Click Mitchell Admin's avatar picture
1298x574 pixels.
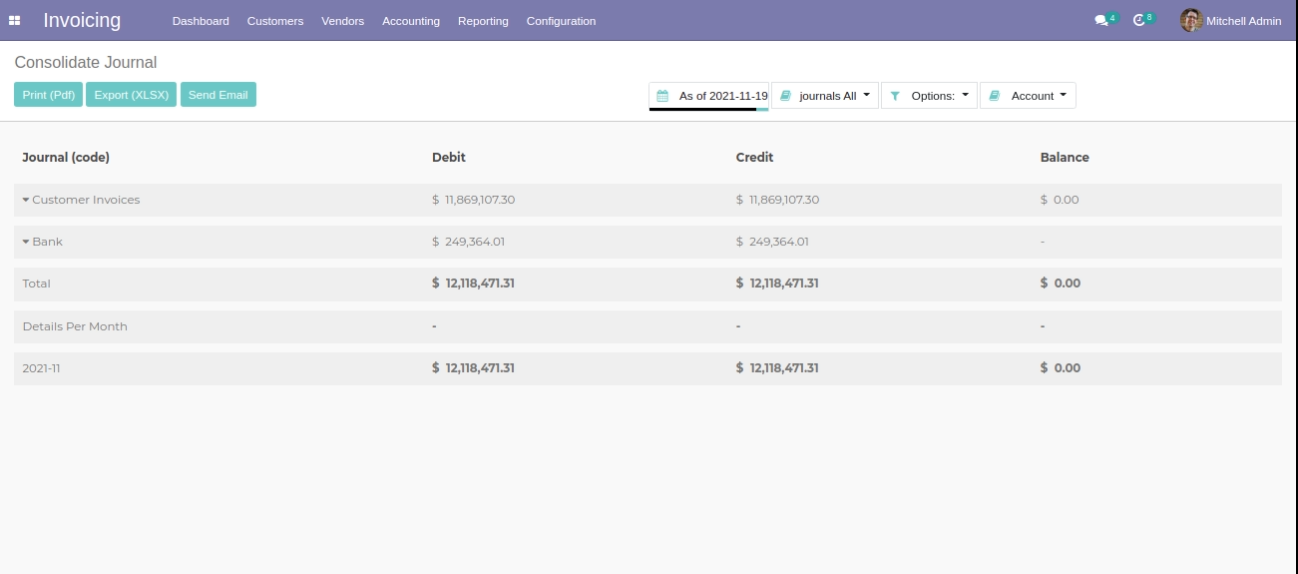1190,20
